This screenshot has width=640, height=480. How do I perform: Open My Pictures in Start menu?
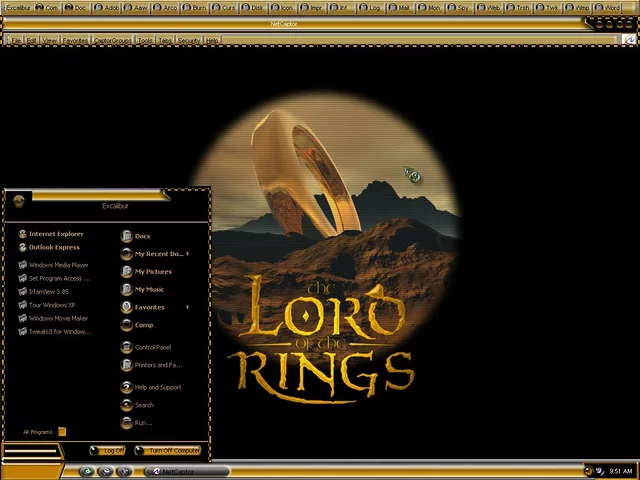pos(147,271)
